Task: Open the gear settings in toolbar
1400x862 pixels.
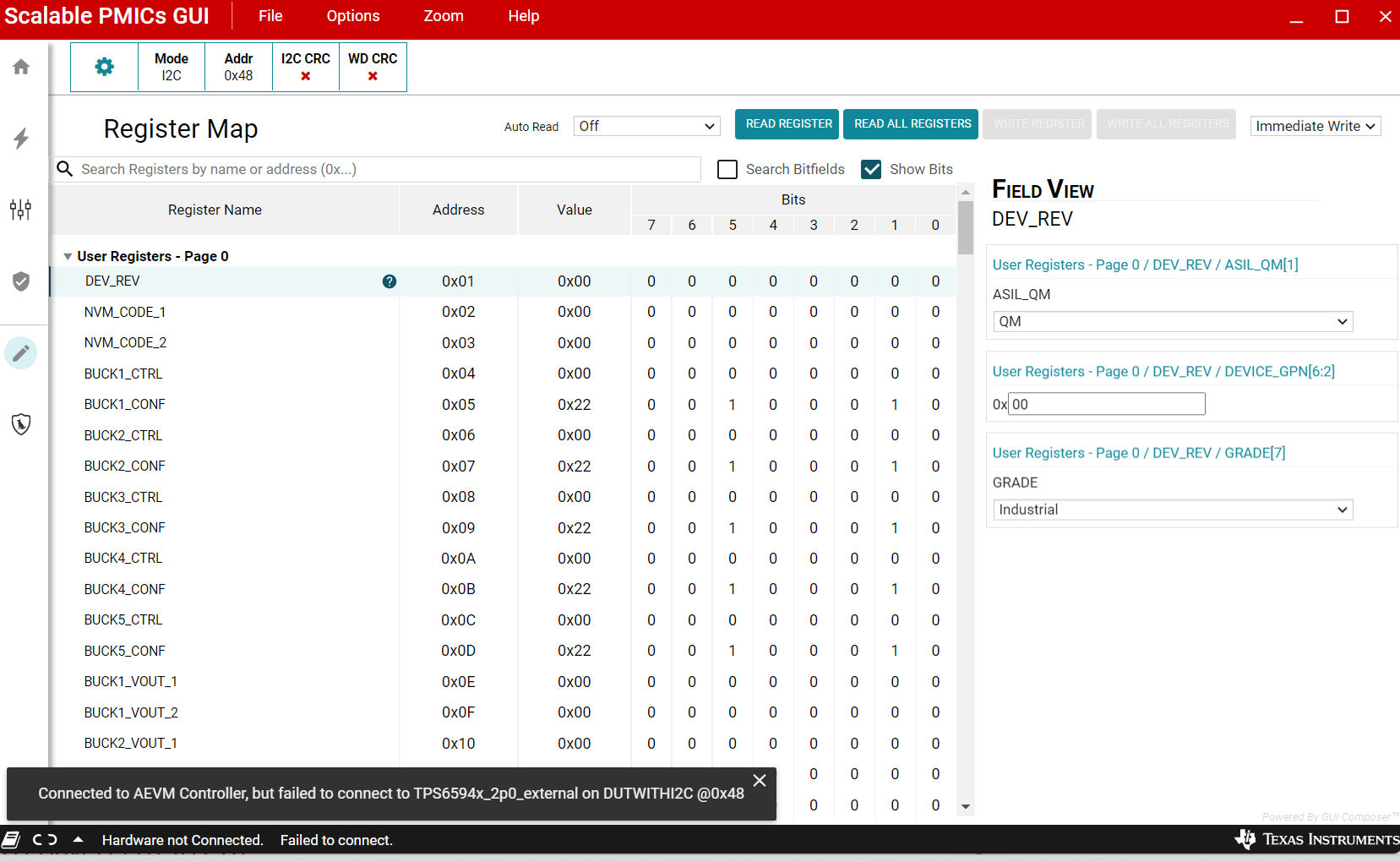Action: coord(104,67)
